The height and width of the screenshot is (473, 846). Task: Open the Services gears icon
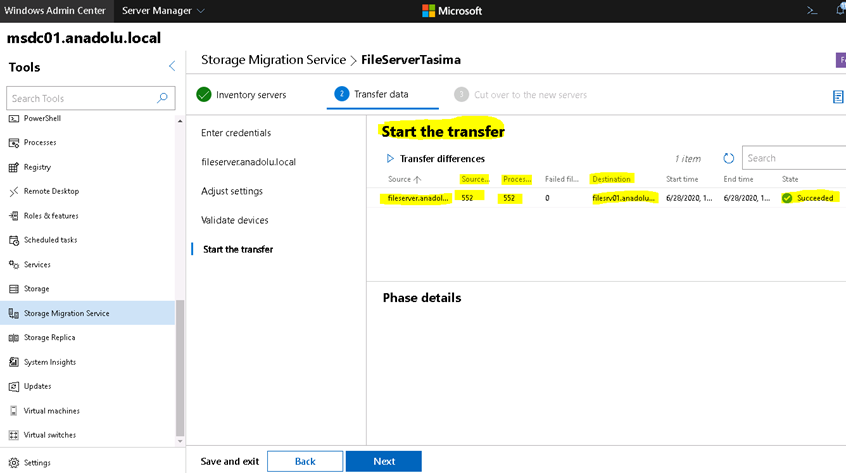point(13,265)
